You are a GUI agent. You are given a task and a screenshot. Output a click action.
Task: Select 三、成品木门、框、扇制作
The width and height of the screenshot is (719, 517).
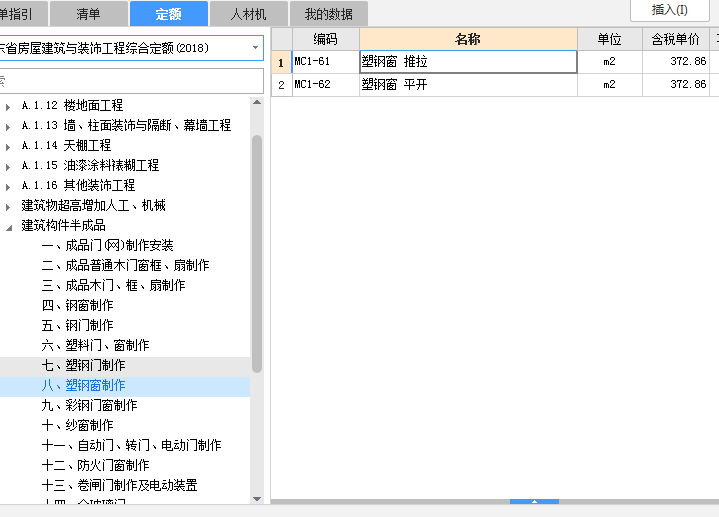113,285
